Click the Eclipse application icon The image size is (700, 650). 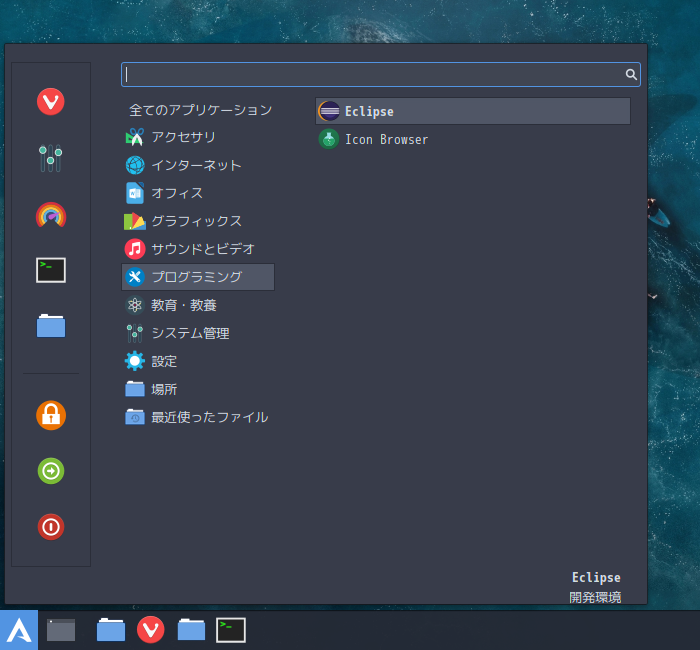click(x=329, y=111)
